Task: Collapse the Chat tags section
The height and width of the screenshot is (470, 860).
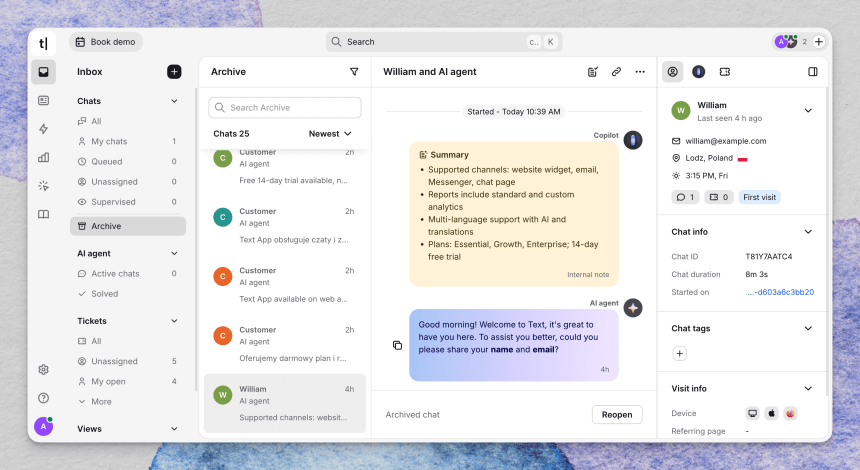Action: [x=808, y=329]
